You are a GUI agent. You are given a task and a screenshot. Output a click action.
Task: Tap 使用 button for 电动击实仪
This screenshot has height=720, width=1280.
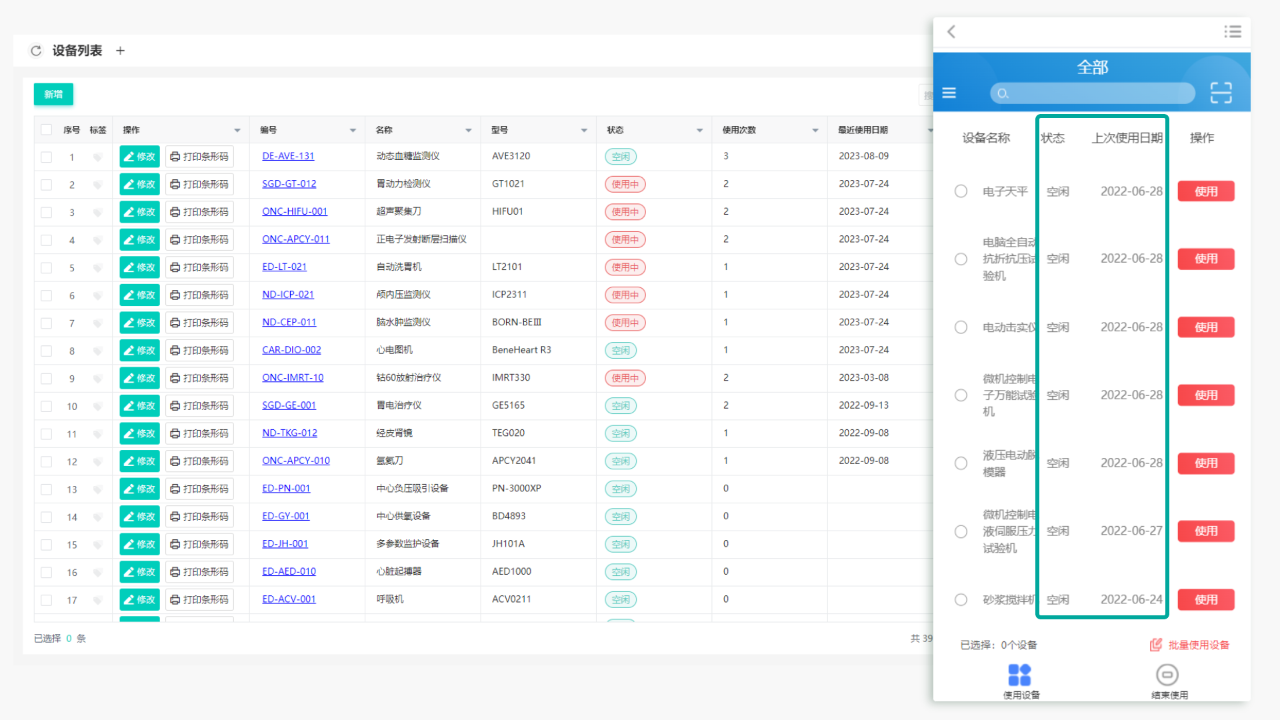tap(1206, 327)
